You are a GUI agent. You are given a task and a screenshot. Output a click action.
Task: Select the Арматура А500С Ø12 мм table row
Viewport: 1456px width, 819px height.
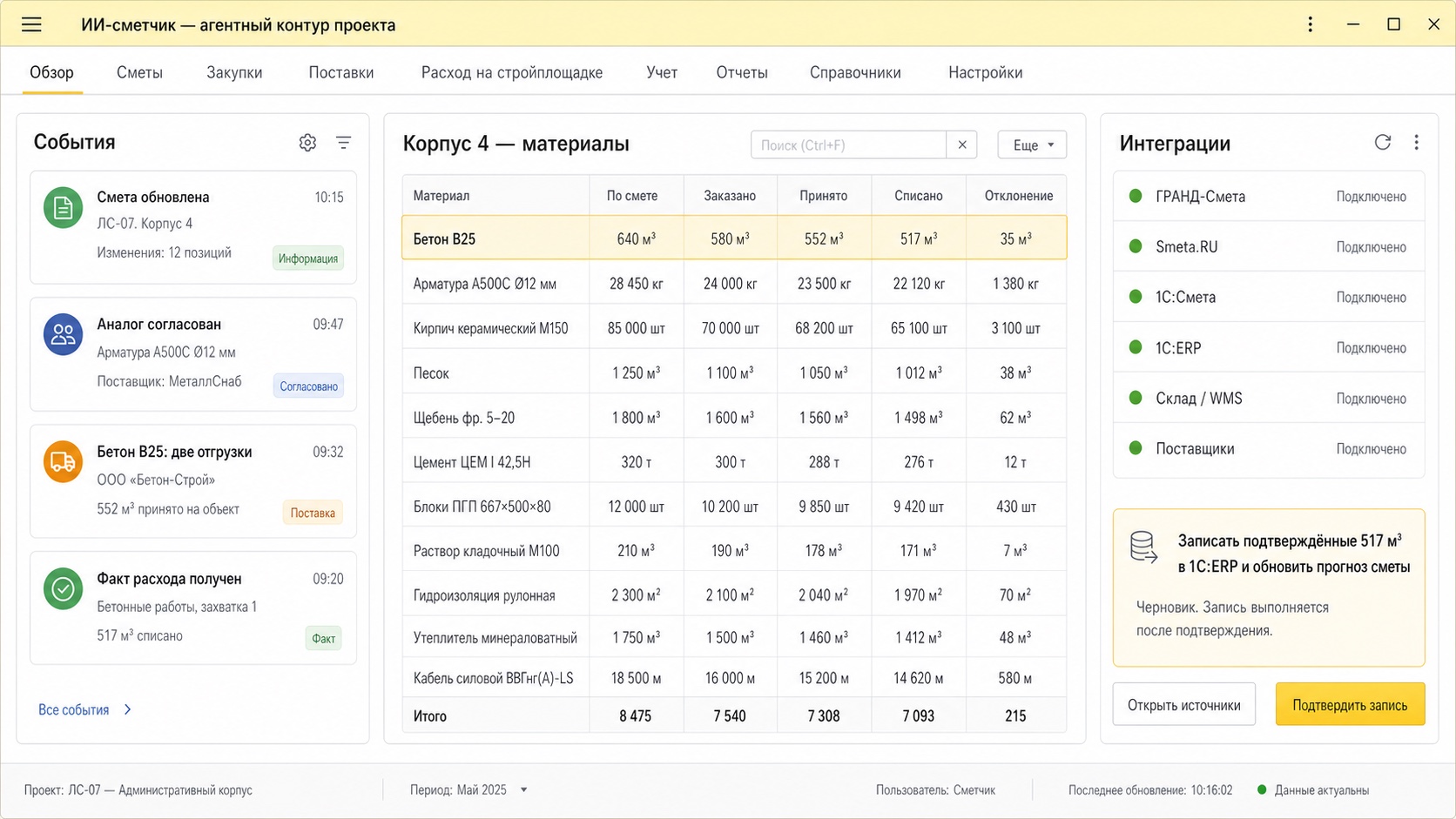(x=734, y=284)
